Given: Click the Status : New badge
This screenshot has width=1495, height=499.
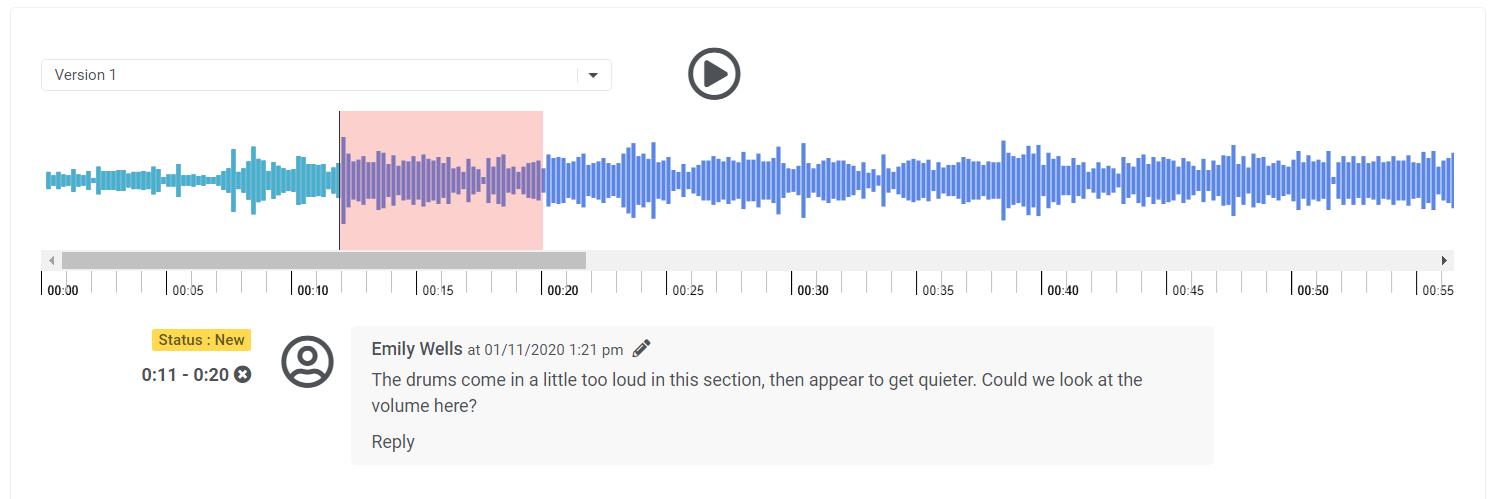Looking at the screenshot, I should click(201, 340).
